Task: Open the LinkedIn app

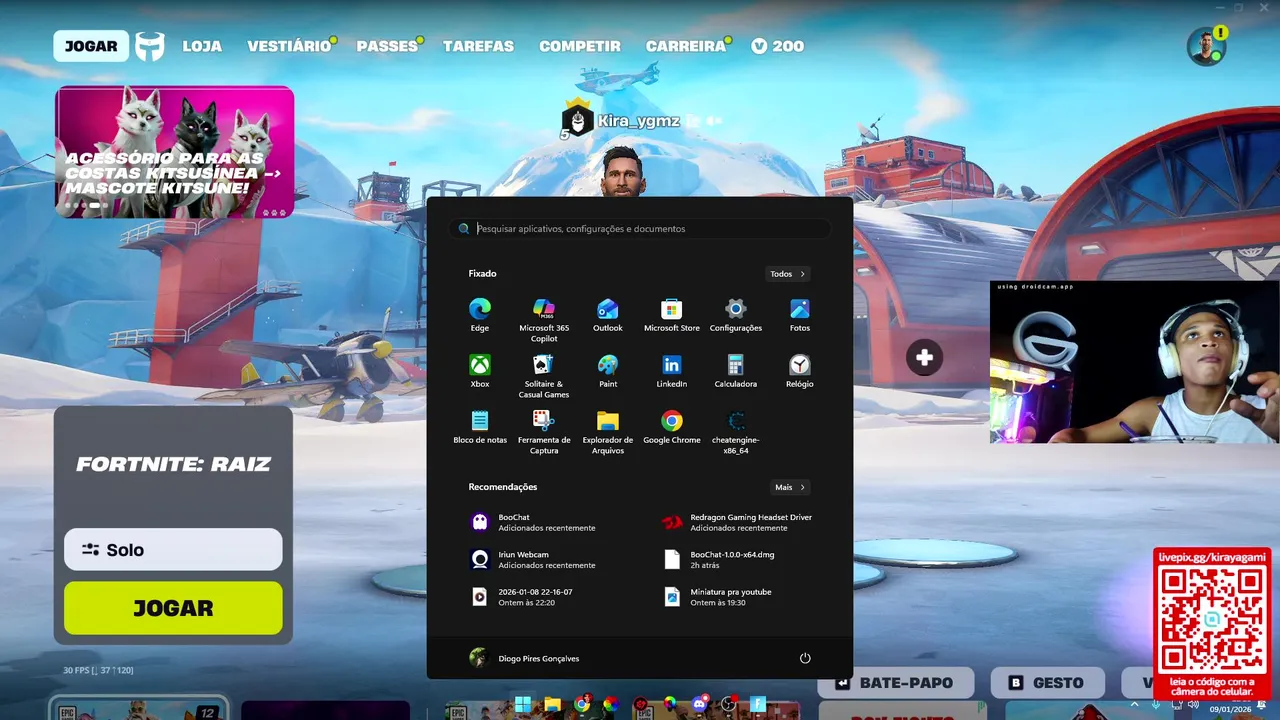Action: (672, 370)
